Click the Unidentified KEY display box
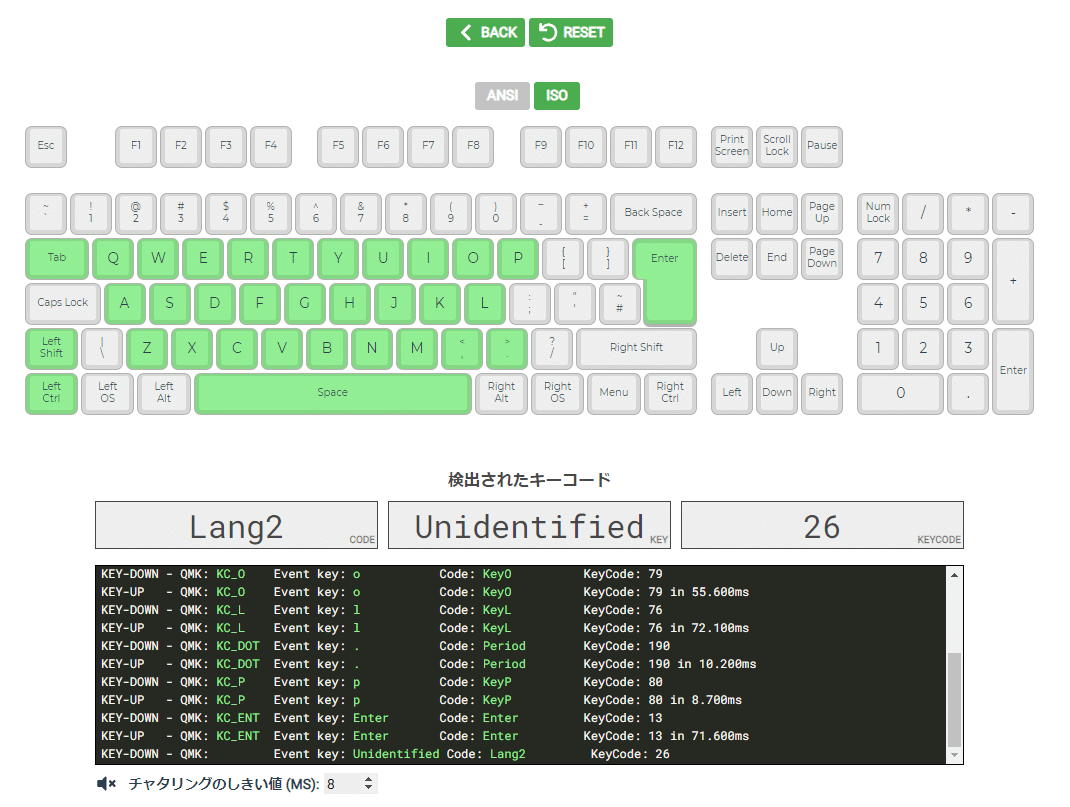Screen dimensions: 1070x807 click(x=530, y=525)
